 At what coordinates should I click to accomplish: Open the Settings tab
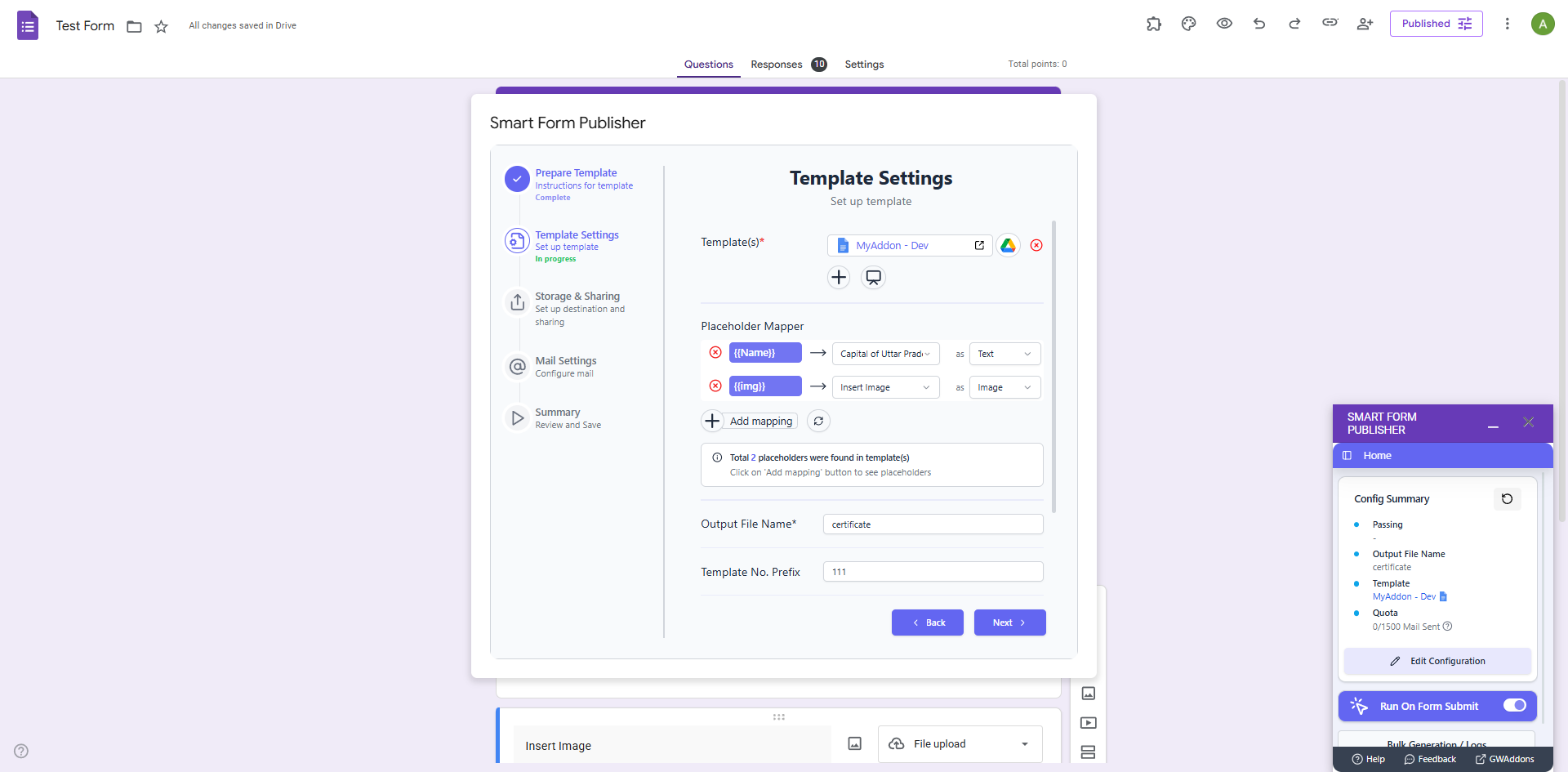coord(864,65)
